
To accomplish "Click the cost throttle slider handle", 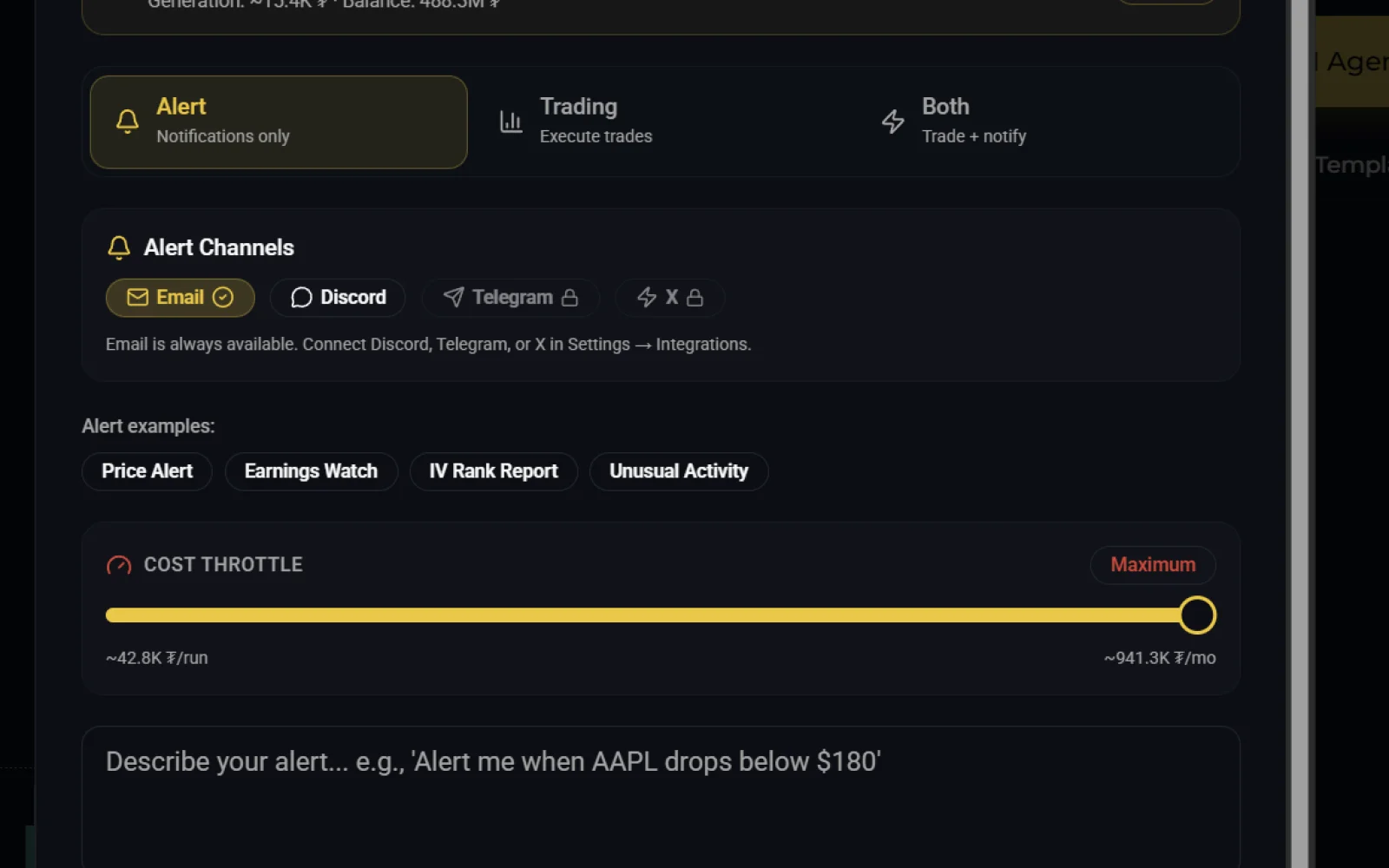I will click(x=1197, y=615).
